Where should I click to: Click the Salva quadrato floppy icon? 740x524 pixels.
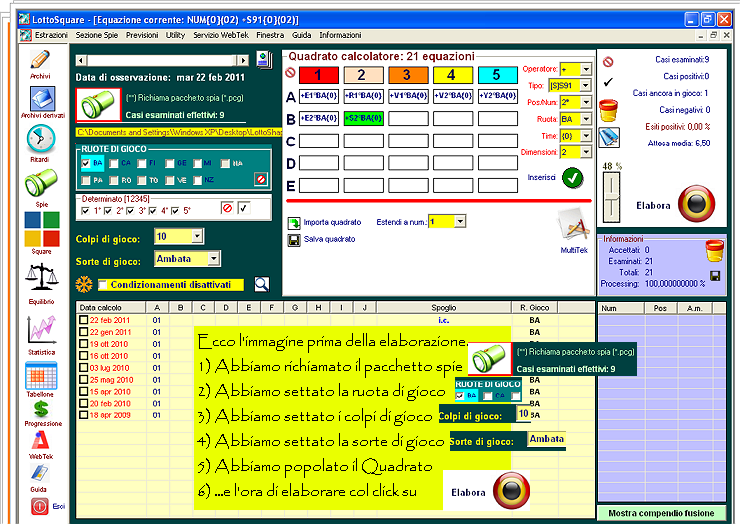coord(294,240)
